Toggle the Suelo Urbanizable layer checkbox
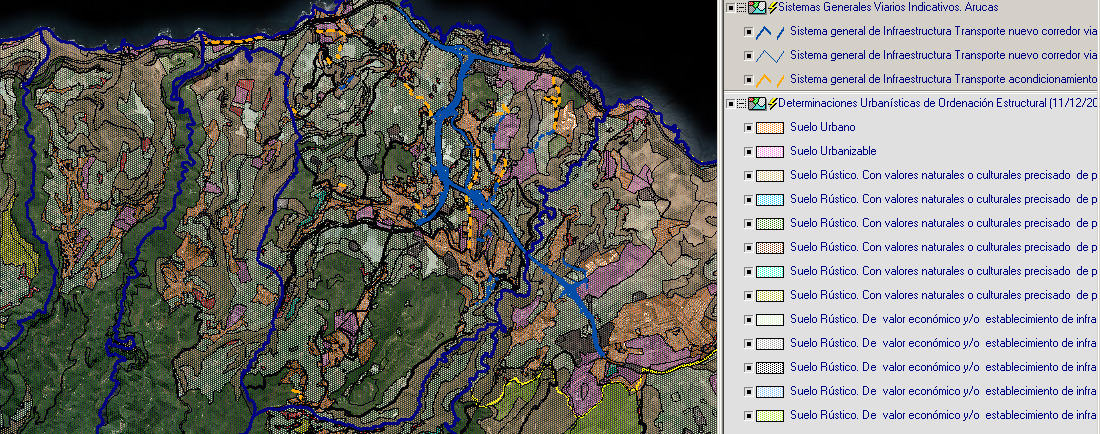The image size is (1100, 434). point(748,151)
